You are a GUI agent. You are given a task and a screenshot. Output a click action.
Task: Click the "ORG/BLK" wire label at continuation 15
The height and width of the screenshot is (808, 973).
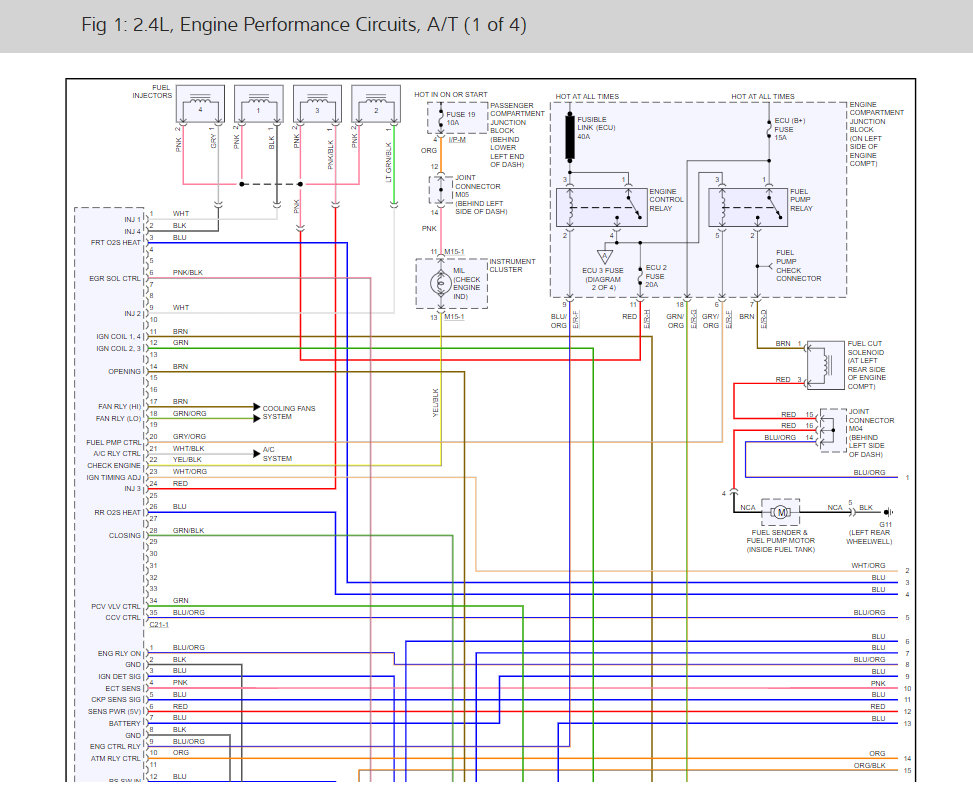click(869, 765)
